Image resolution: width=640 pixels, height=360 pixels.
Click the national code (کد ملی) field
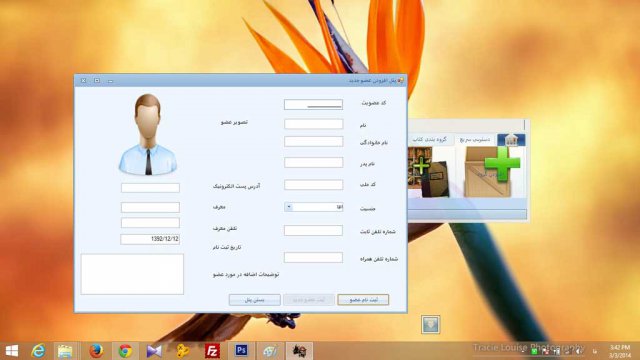(313, 184)
